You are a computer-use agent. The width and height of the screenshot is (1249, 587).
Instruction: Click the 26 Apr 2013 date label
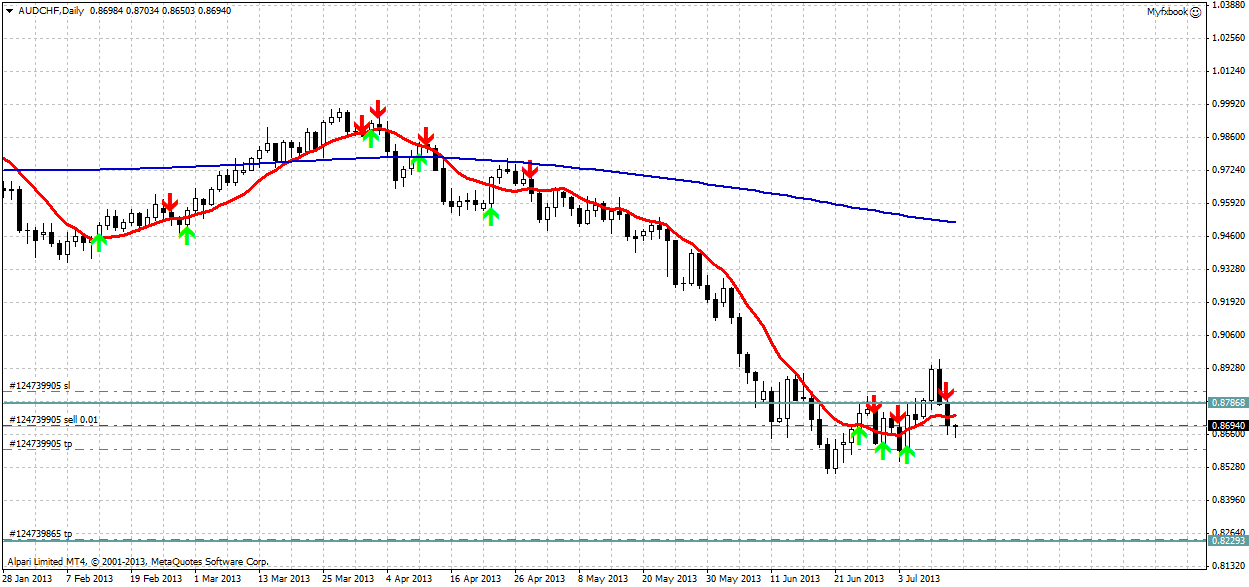point(539,579)
